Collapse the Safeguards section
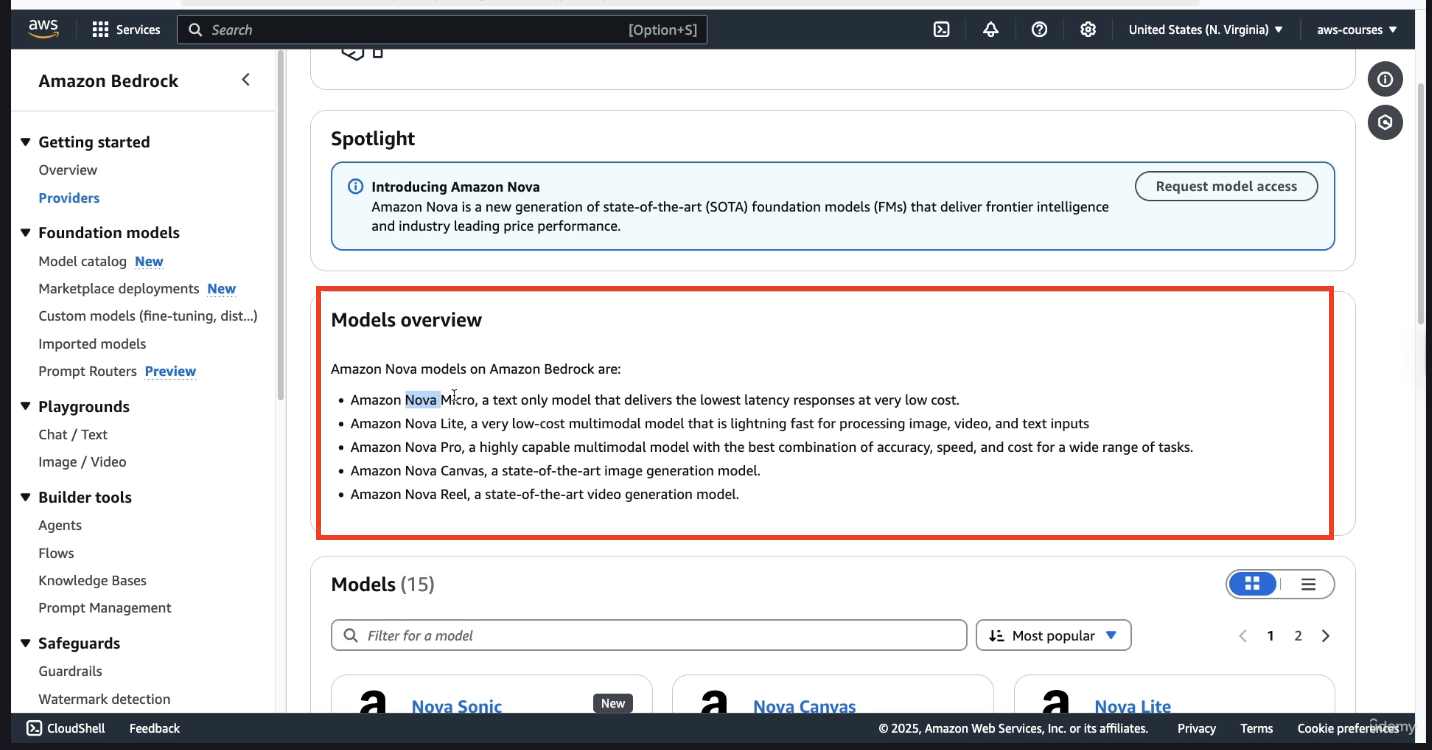Screen dimensions: 1432x750 click(x=26, y=644)
